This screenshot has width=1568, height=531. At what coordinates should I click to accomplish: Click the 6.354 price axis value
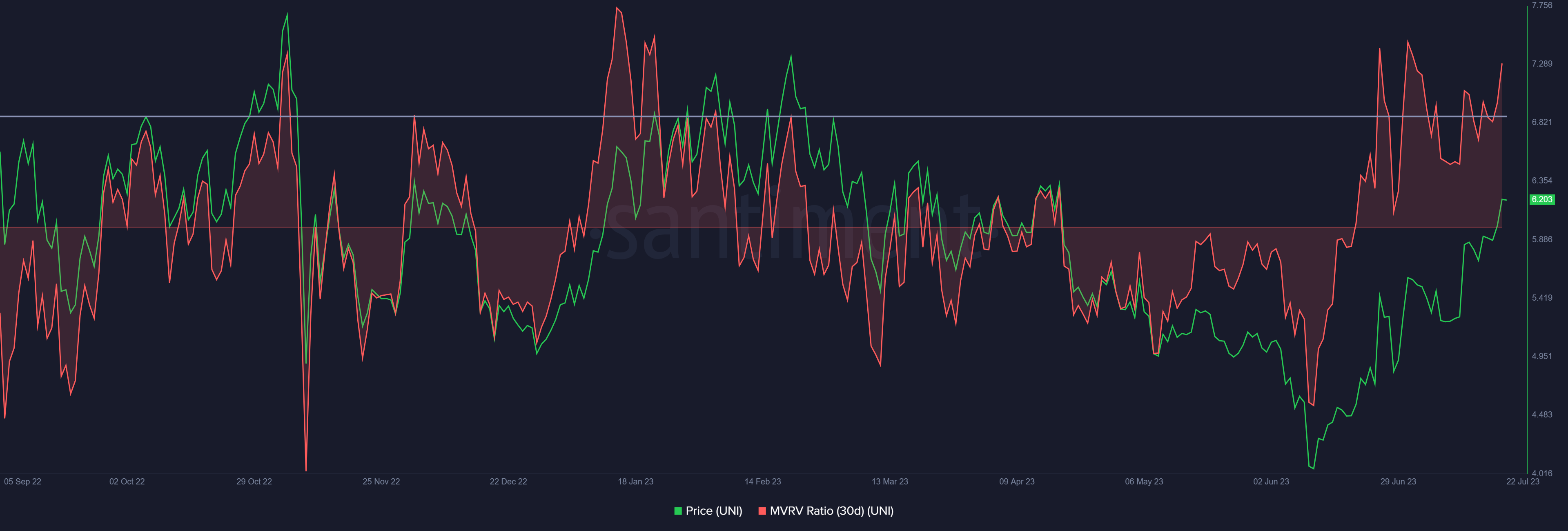tap(1542, 181)
